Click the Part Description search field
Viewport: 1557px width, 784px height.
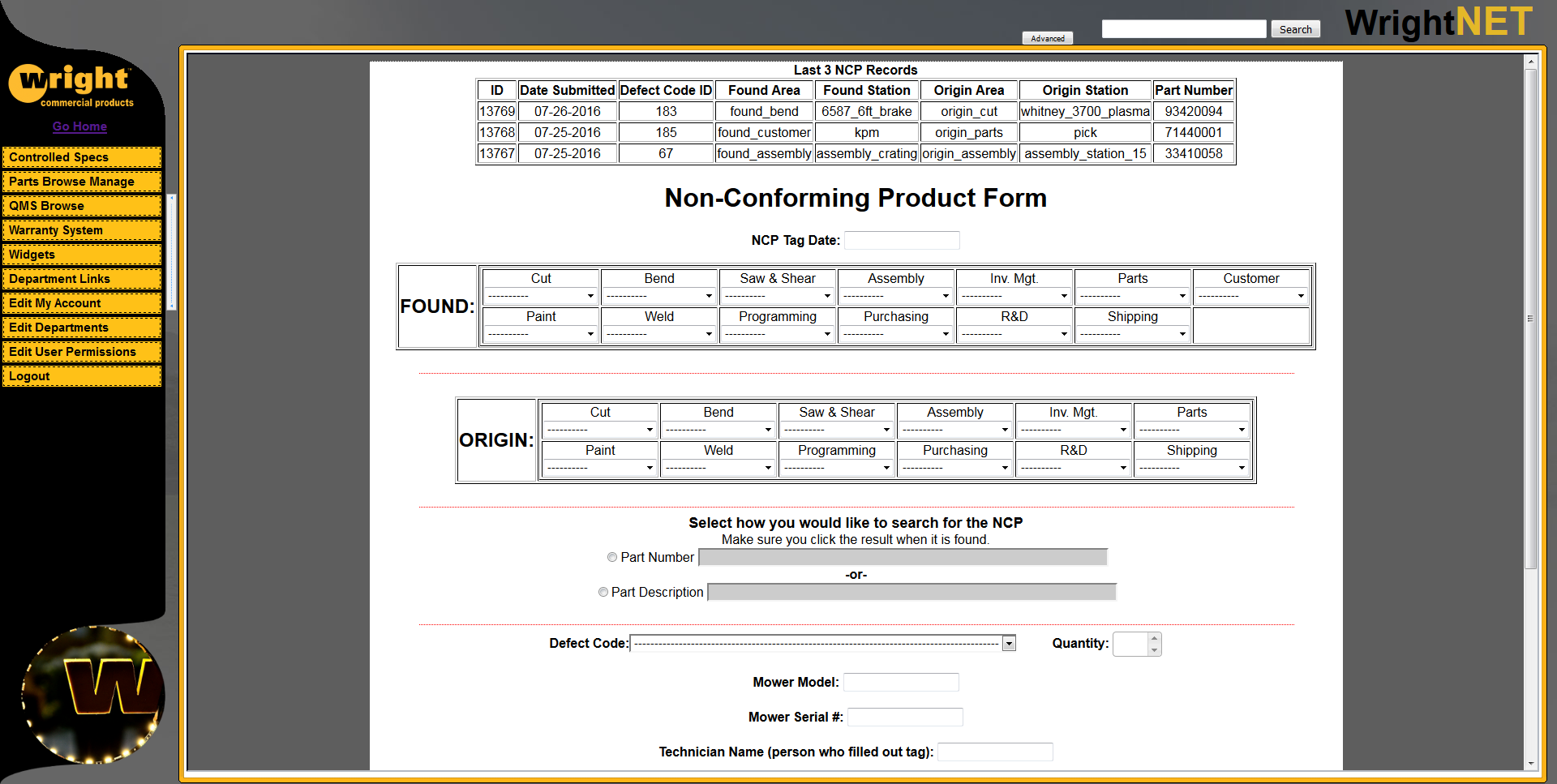(x=912, y=592)
